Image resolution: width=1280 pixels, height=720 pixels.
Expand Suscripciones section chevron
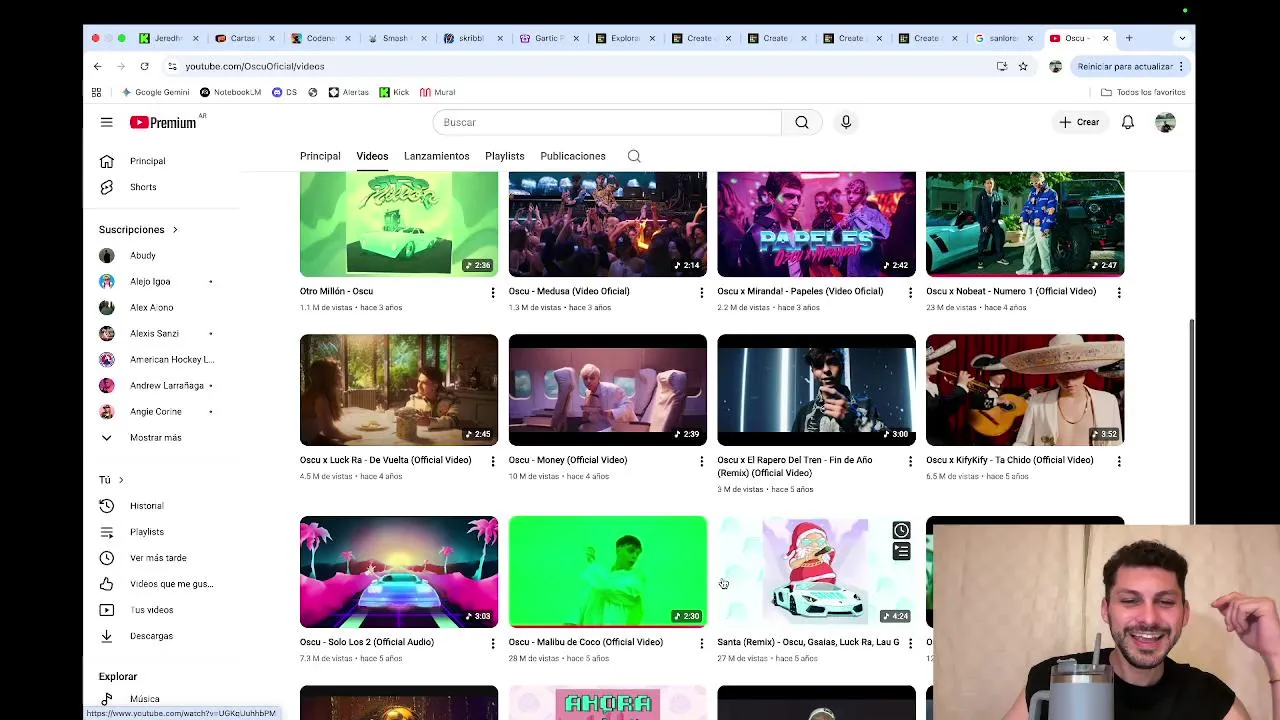(x=175, y=230)
